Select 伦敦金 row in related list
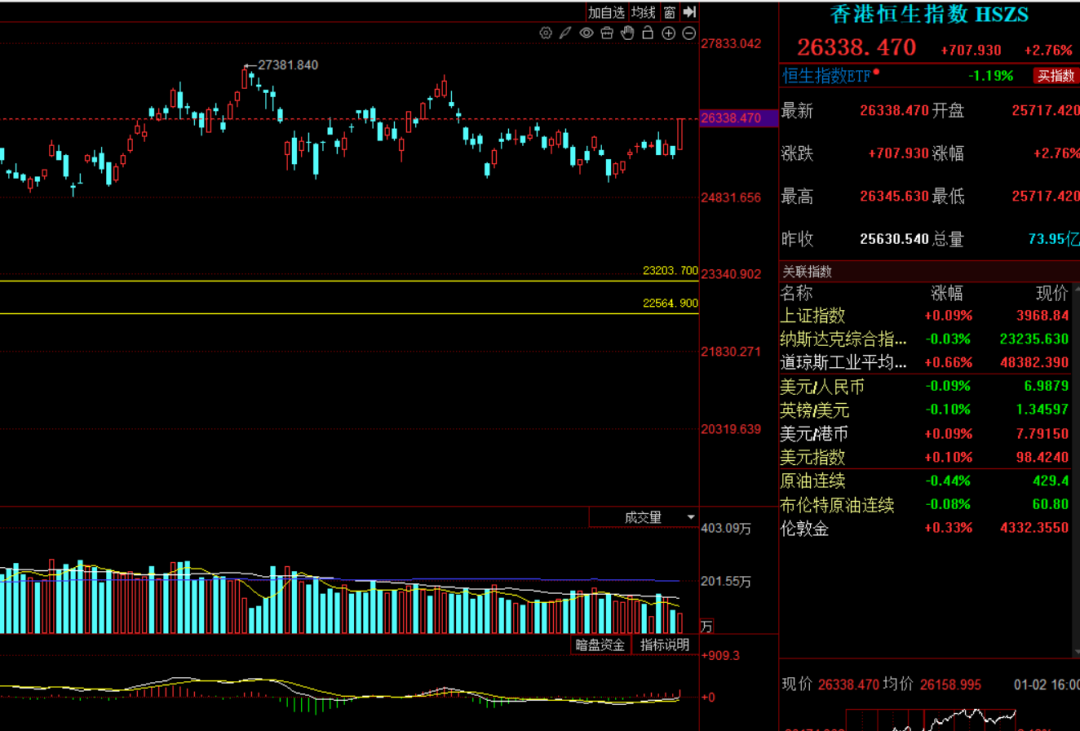 pyautogui.click(x=805, y=528)
